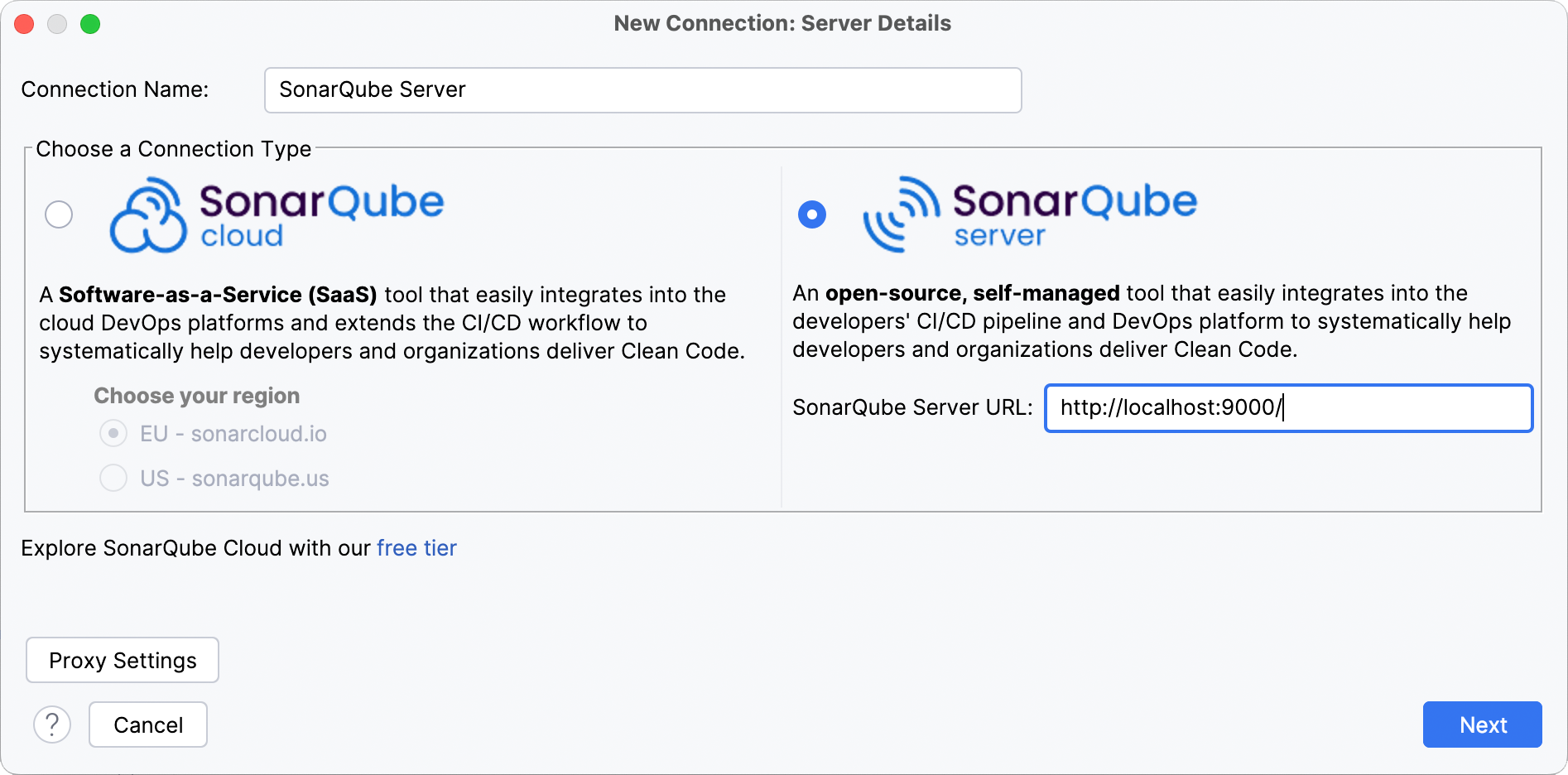Click the 'Connection Name:' label
The height and width of the screenshot is (775, 1568).
click(x=115, y=89)
